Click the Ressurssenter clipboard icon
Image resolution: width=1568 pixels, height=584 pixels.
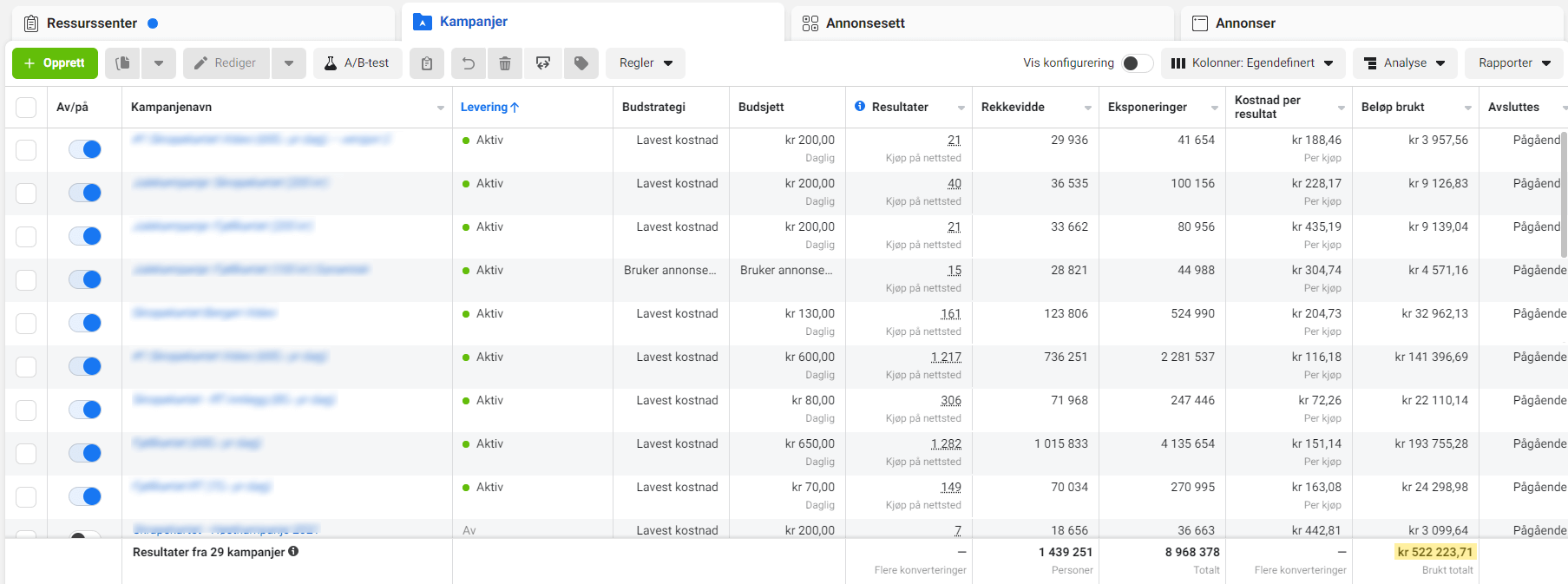pos(31,23)
